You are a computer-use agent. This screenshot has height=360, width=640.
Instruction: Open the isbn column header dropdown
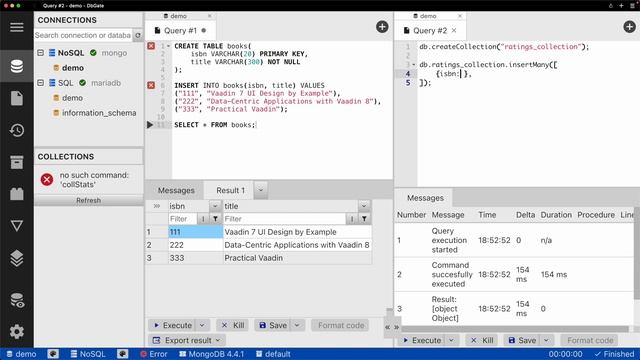215,206
